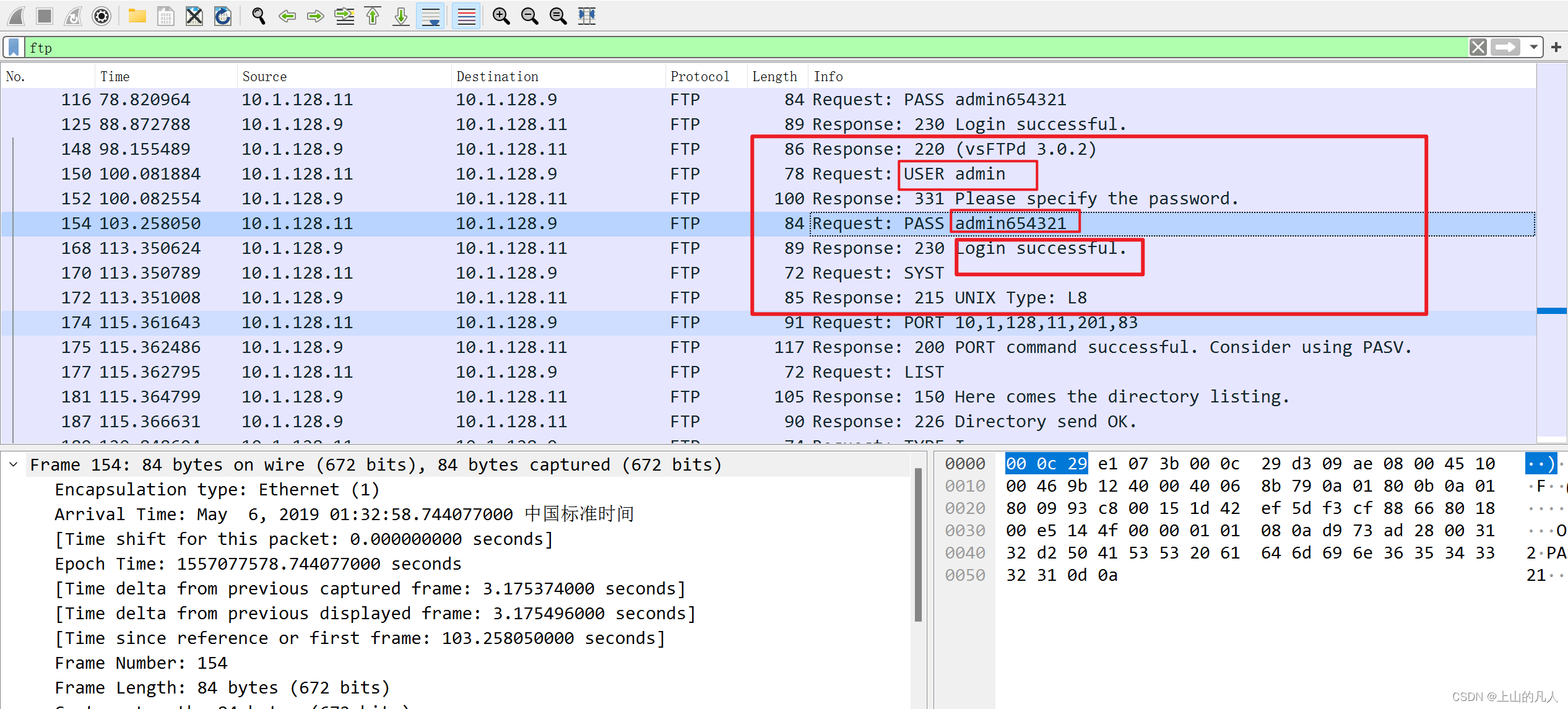Add a display filter button with plus

[x=1556, y=47]
